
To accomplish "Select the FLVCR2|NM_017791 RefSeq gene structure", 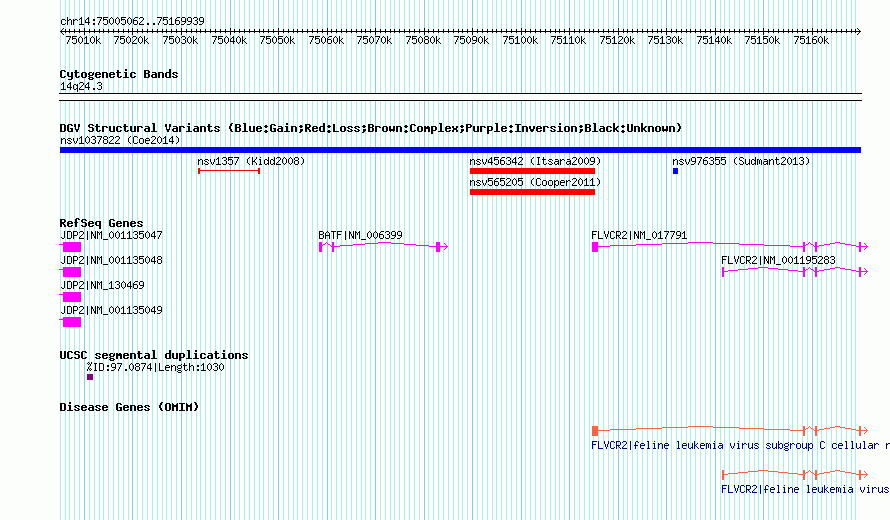I will (x=729, y=246).
